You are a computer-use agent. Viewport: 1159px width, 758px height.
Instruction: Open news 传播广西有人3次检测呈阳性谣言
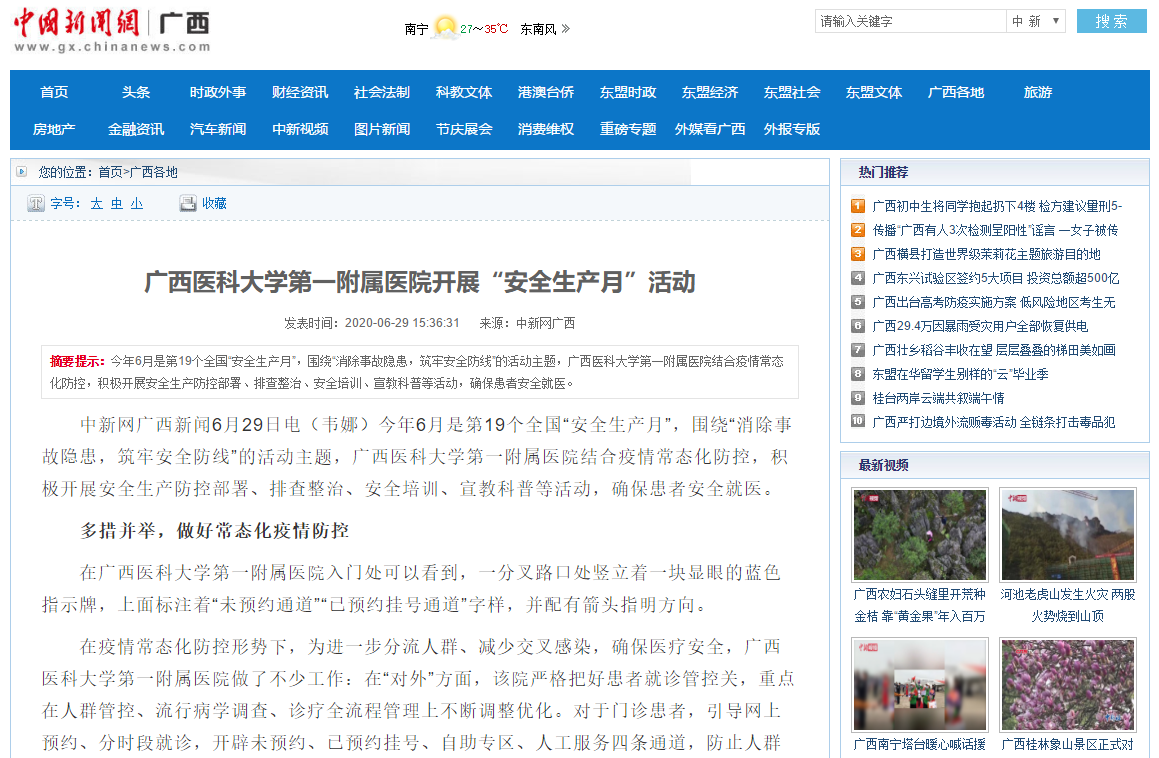coord(995,231)
